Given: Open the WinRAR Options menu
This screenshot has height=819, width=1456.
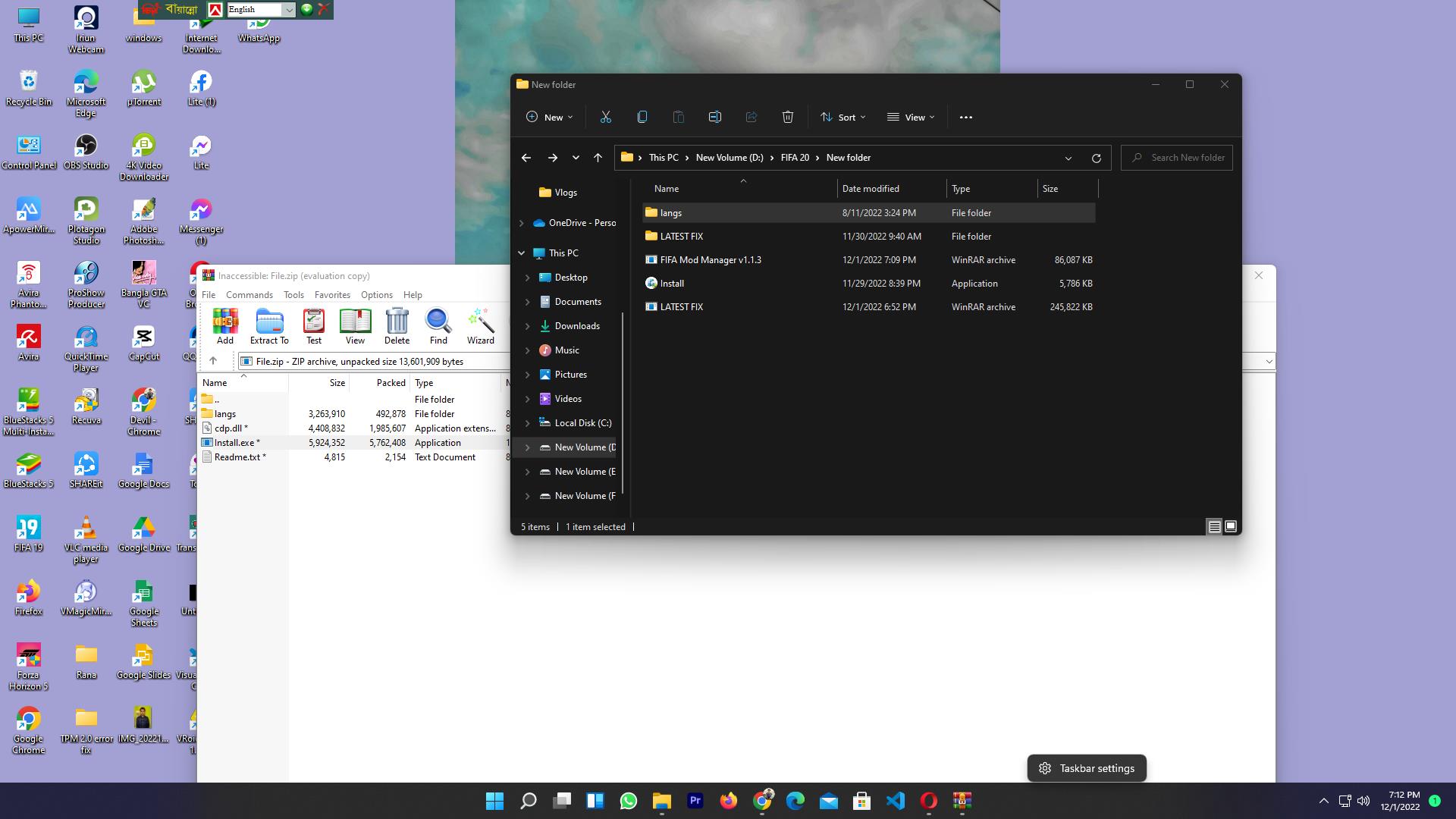Looking at the screenshot, I should (x=376, y=295).
